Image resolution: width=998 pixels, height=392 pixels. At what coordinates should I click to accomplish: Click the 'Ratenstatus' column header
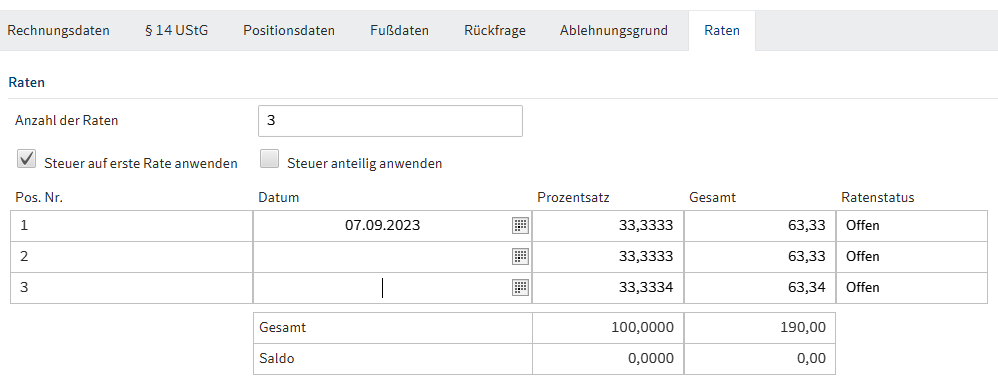pyautogui.click(x=878, y=197)
